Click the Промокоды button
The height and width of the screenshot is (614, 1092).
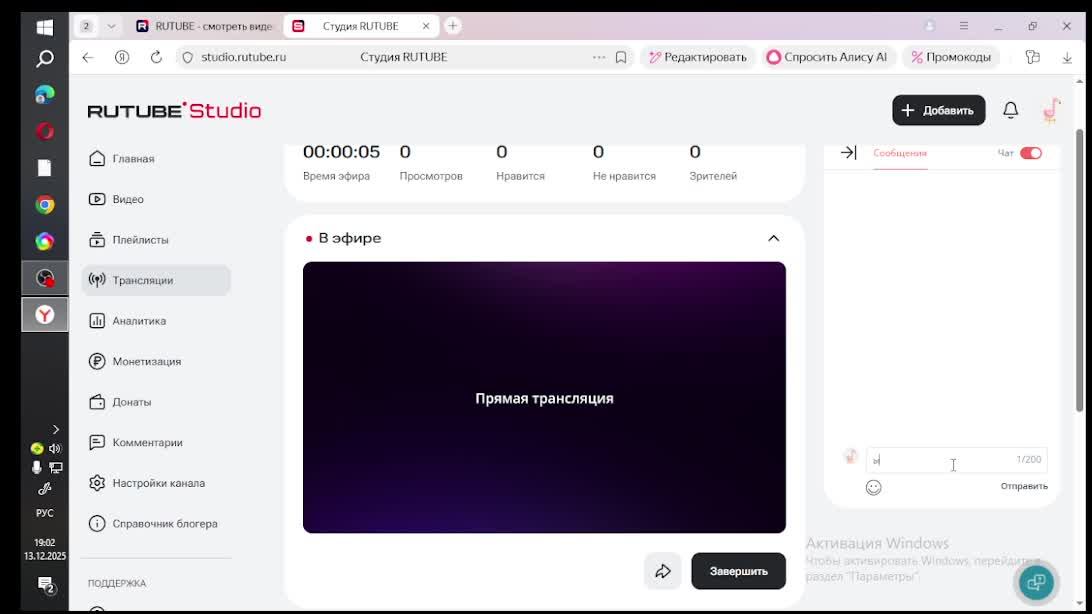(x=951, y=57)
